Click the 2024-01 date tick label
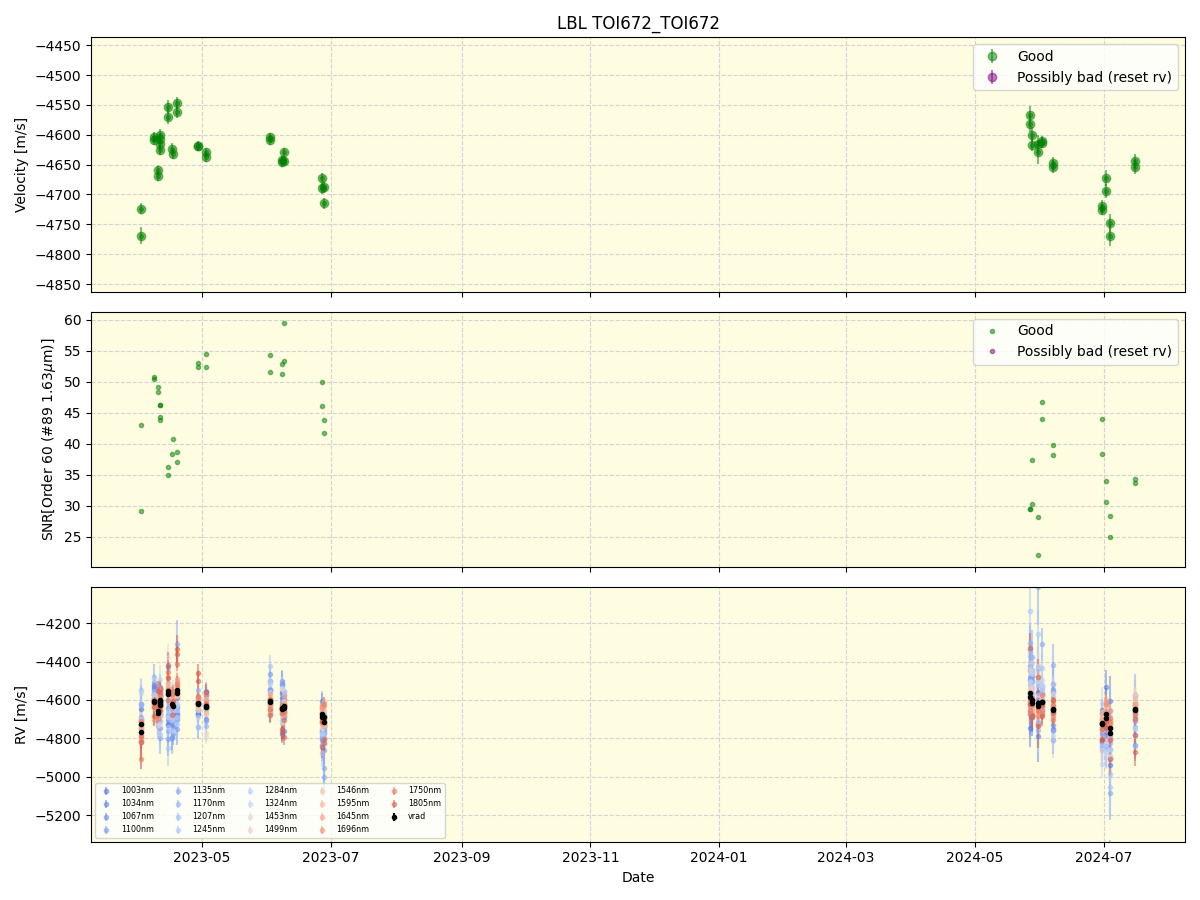Image resolution: width=1200 pixels, height=900 pixels. (x=719, y=856)
